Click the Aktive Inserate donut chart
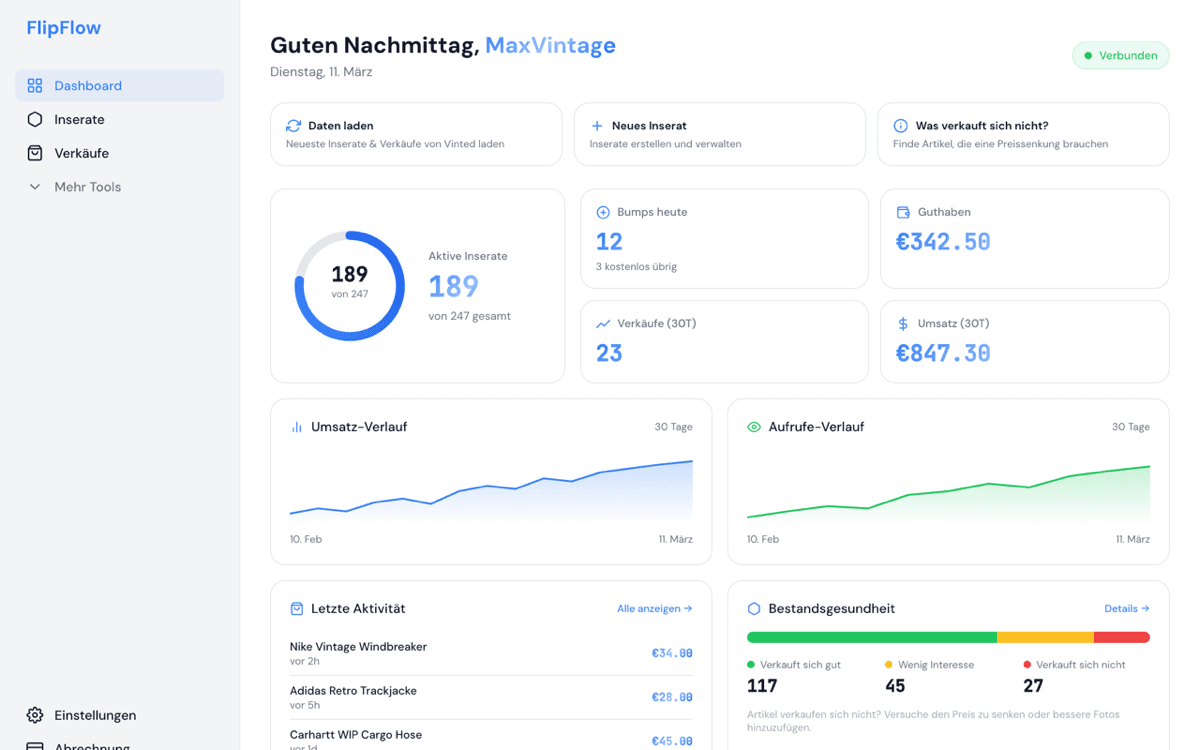 [349, 286]
